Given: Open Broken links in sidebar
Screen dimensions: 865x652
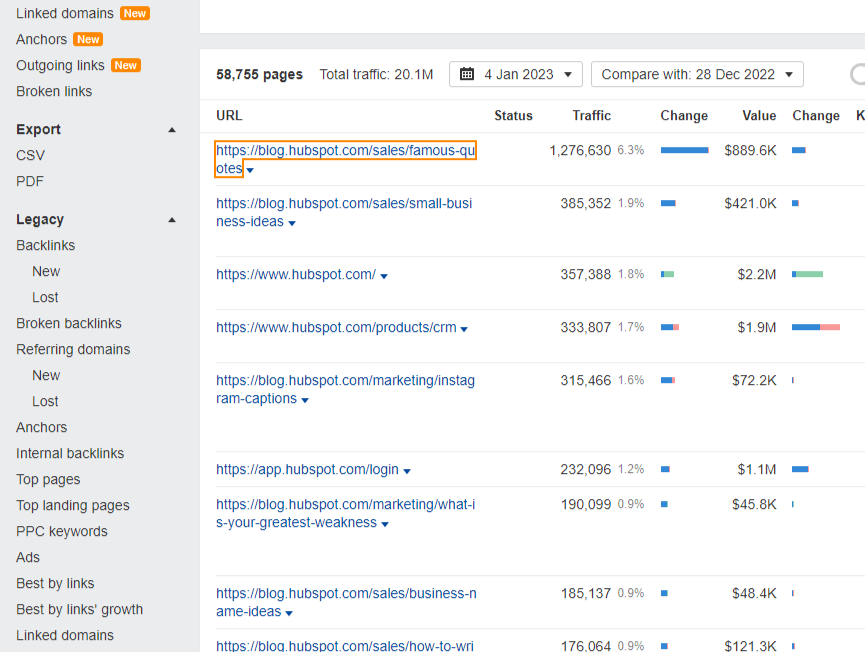Looking at the screenshot, I should pos(54,91).
